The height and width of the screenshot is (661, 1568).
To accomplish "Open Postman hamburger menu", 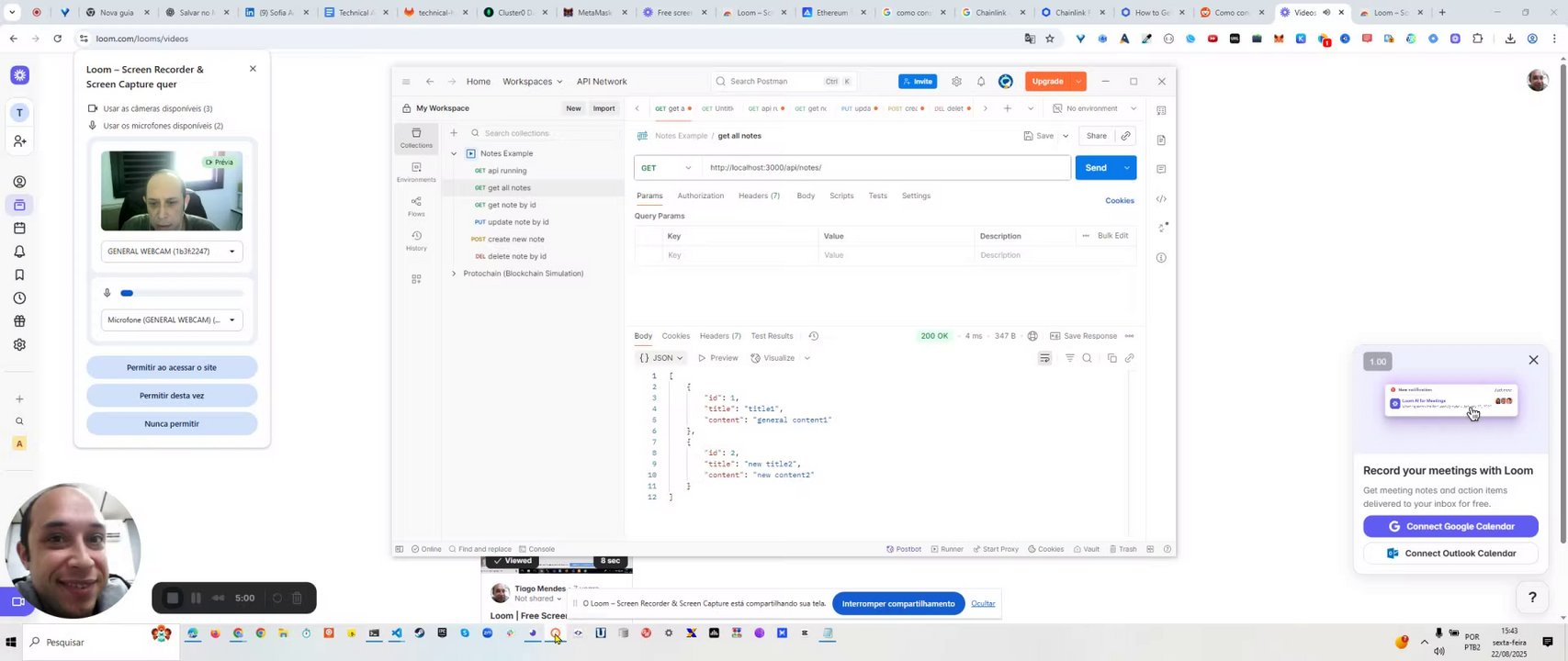I will point(406,82).
